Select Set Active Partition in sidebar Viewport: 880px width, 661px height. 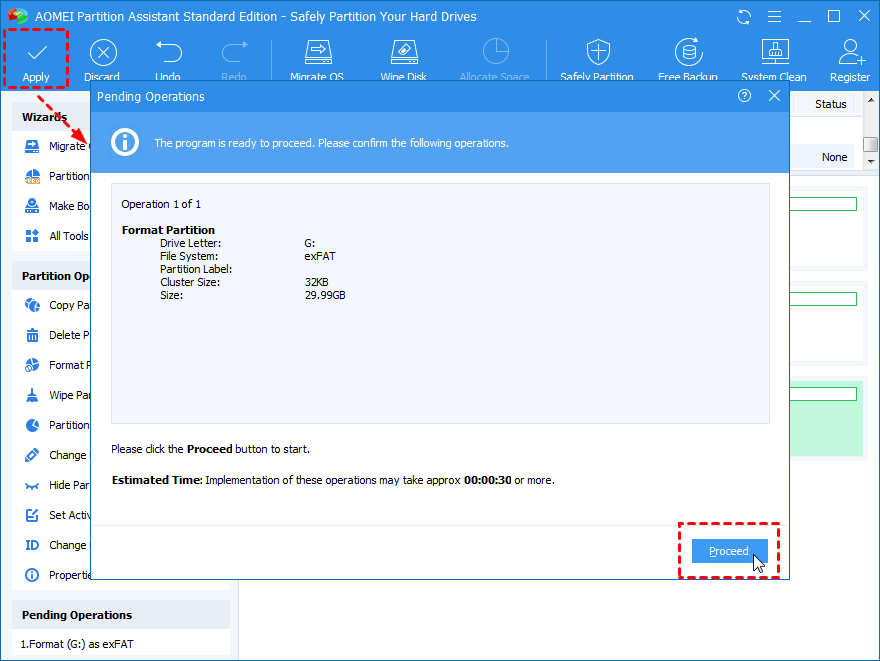(56, 515)
